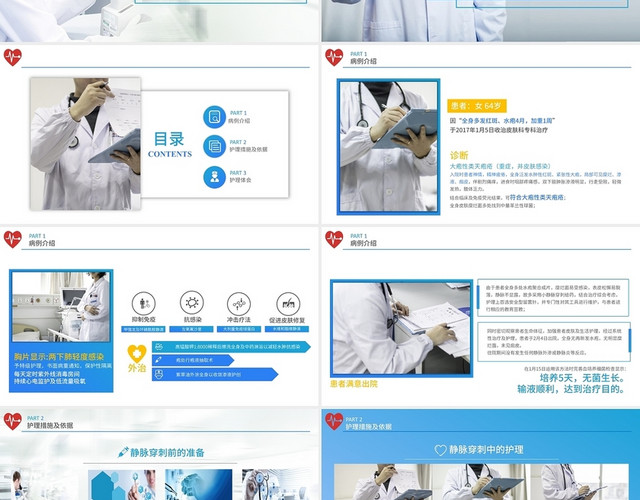Click the red heart logo on the 静脉穿刺中的护理 slide
Viewport: 640px width, 500px height.
(x=334, y=421)
